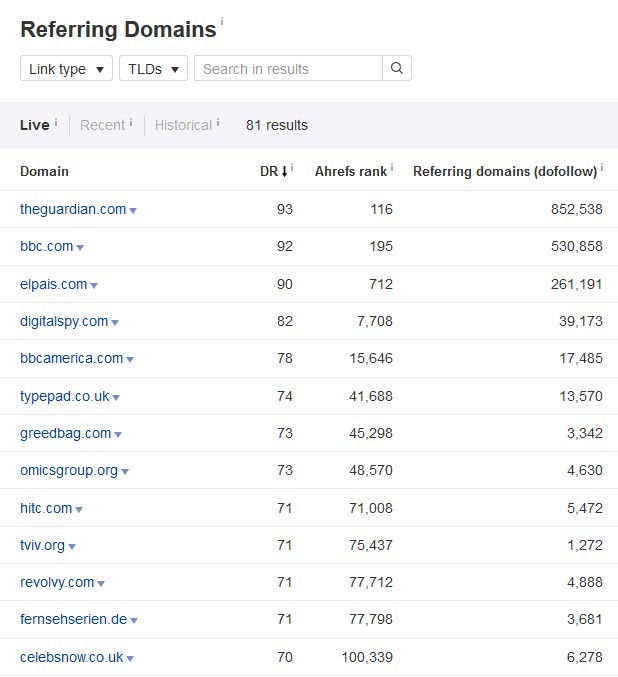
Task: Open greedbag.com domain link
Action: (x=66, y=433)
